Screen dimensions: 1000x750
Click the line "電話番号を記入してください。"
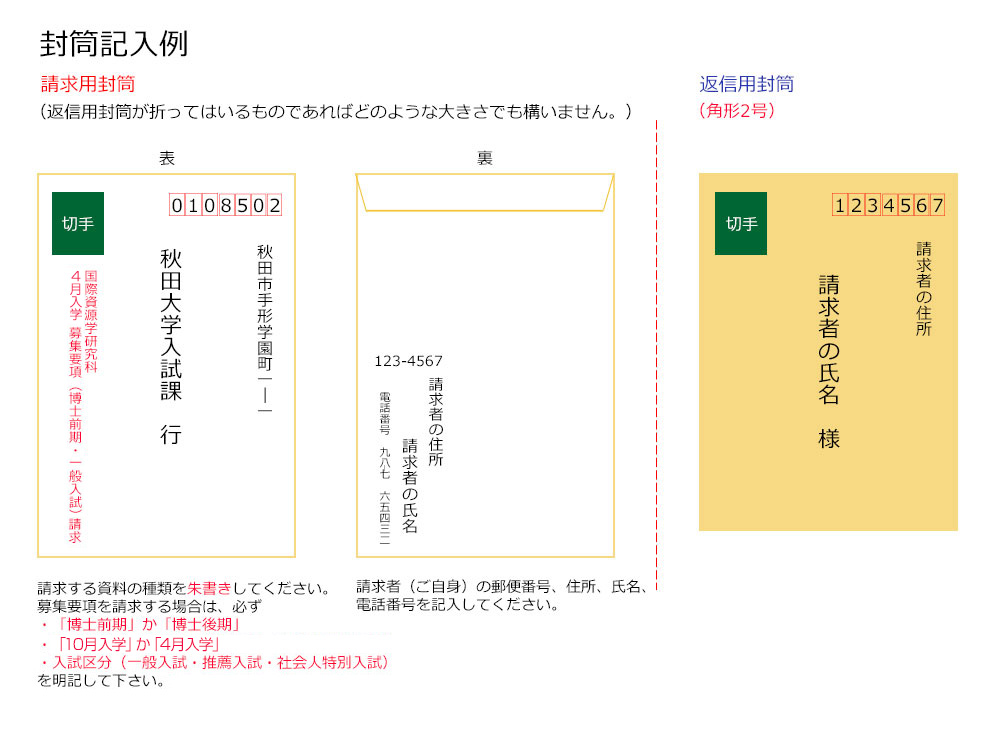[457, 605]
